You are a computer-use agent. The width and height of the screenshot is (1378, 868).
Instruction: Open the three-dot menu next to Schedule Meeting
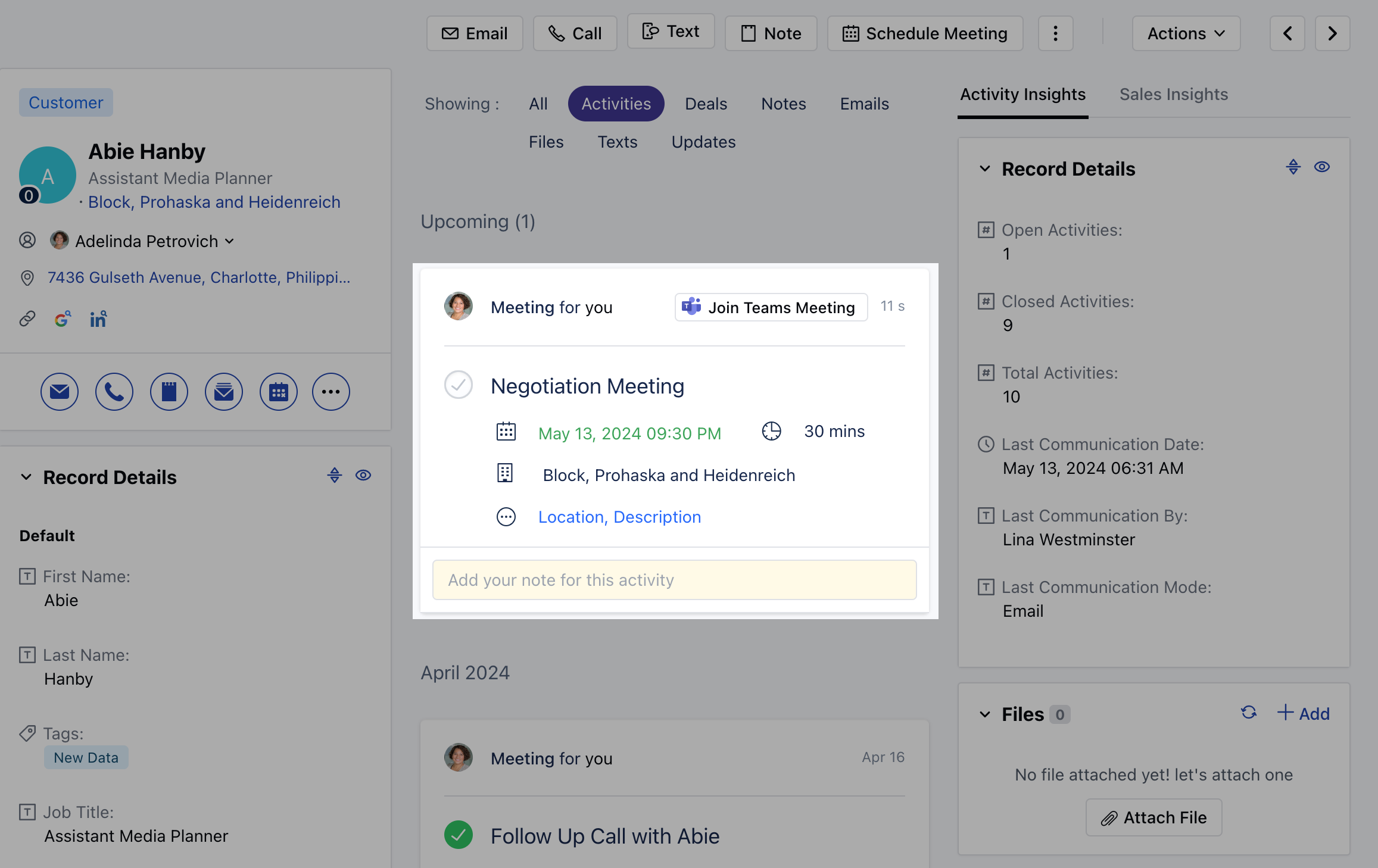pos(1055,33)
